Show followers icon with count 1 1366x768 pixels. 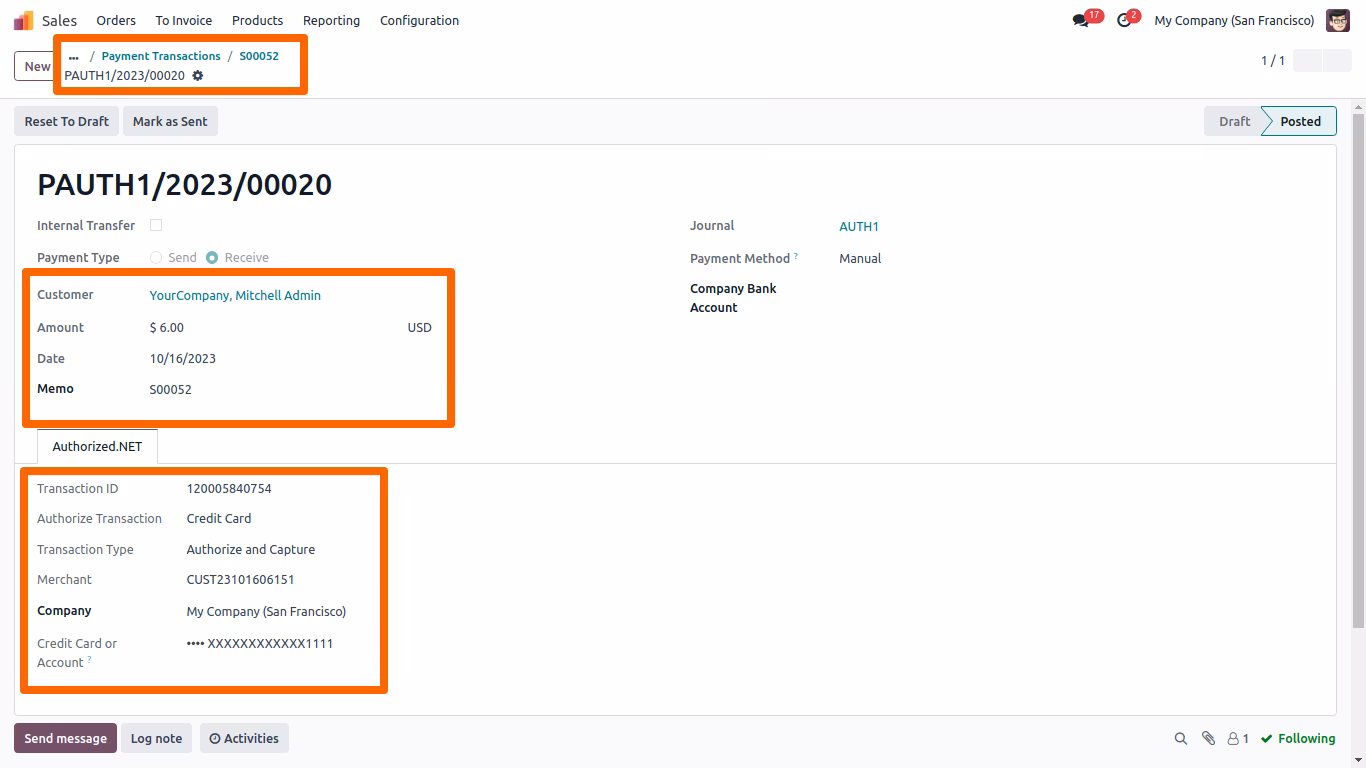point(1238,739)
